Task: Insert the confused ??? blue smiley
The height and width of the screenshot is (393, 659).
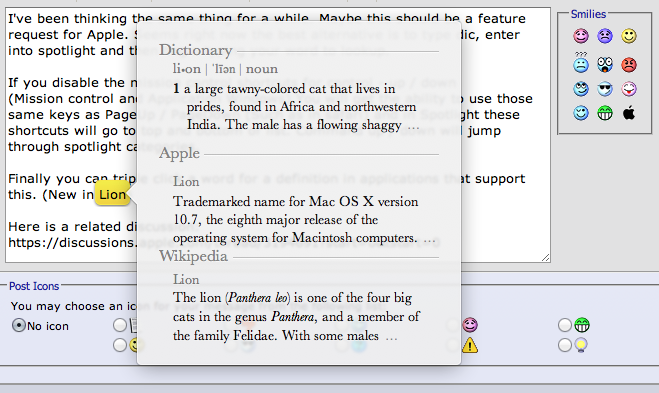Action: [581, 63]
